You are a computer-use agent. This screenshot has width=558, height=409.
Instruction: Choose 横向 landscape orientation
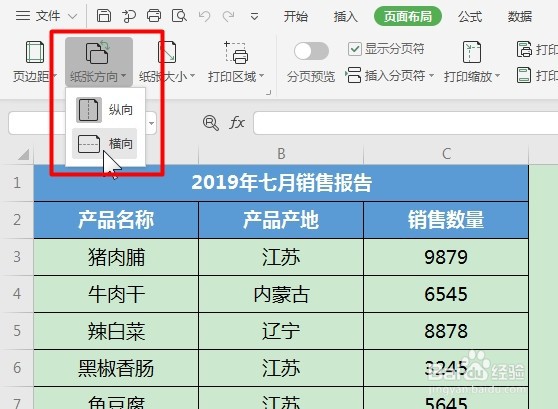105,143
